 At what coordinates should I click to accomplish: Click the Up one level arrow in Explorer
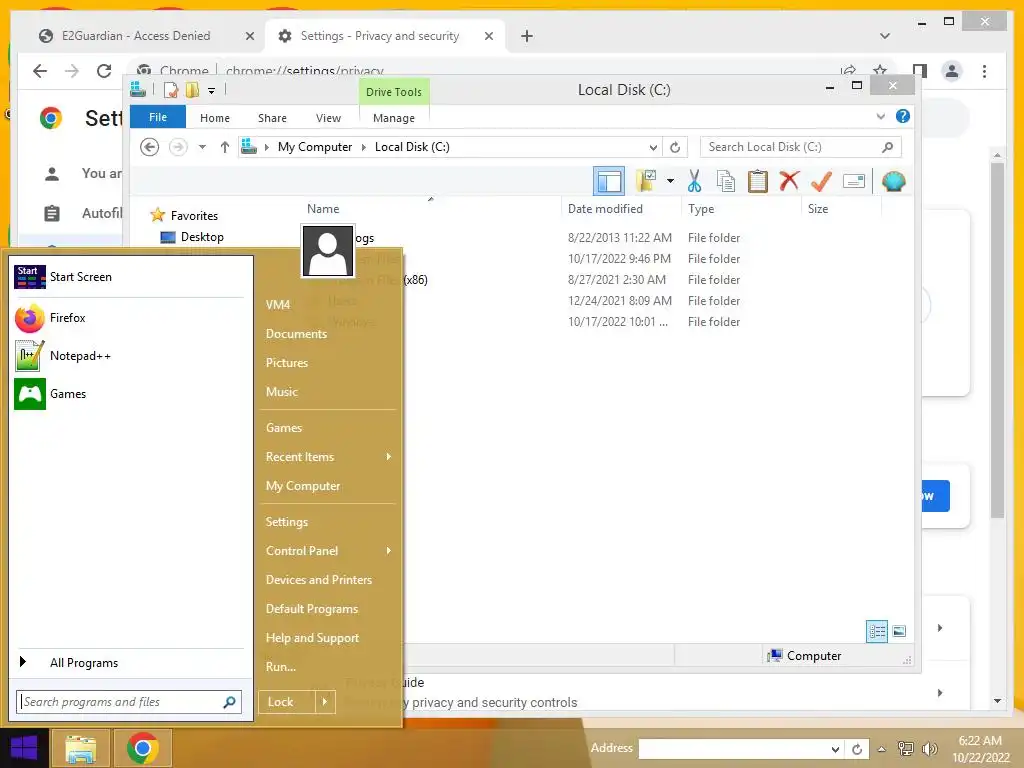[225, 147]
